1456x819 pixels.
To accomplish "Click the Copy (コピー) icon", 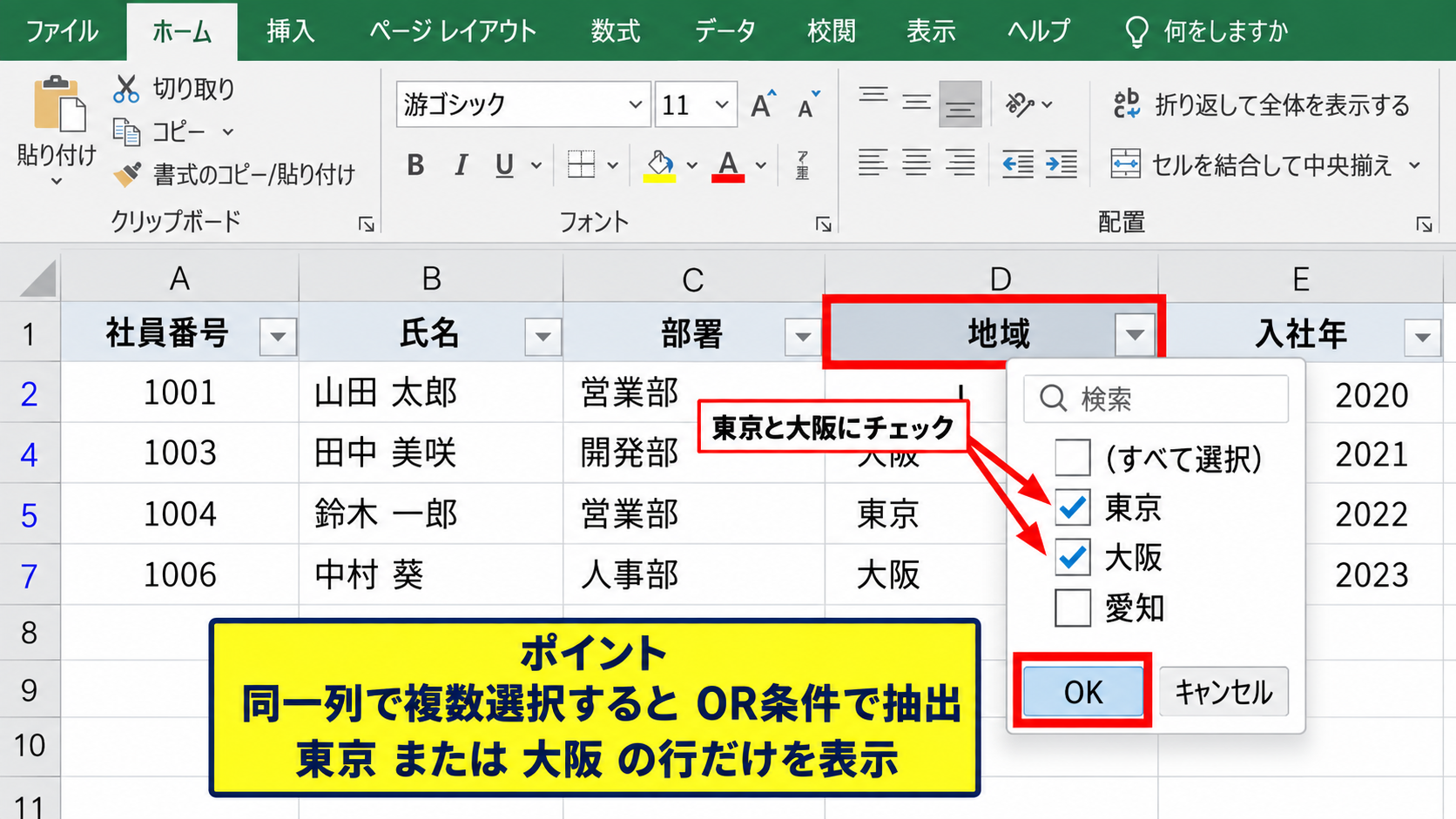I will (127, 132).
